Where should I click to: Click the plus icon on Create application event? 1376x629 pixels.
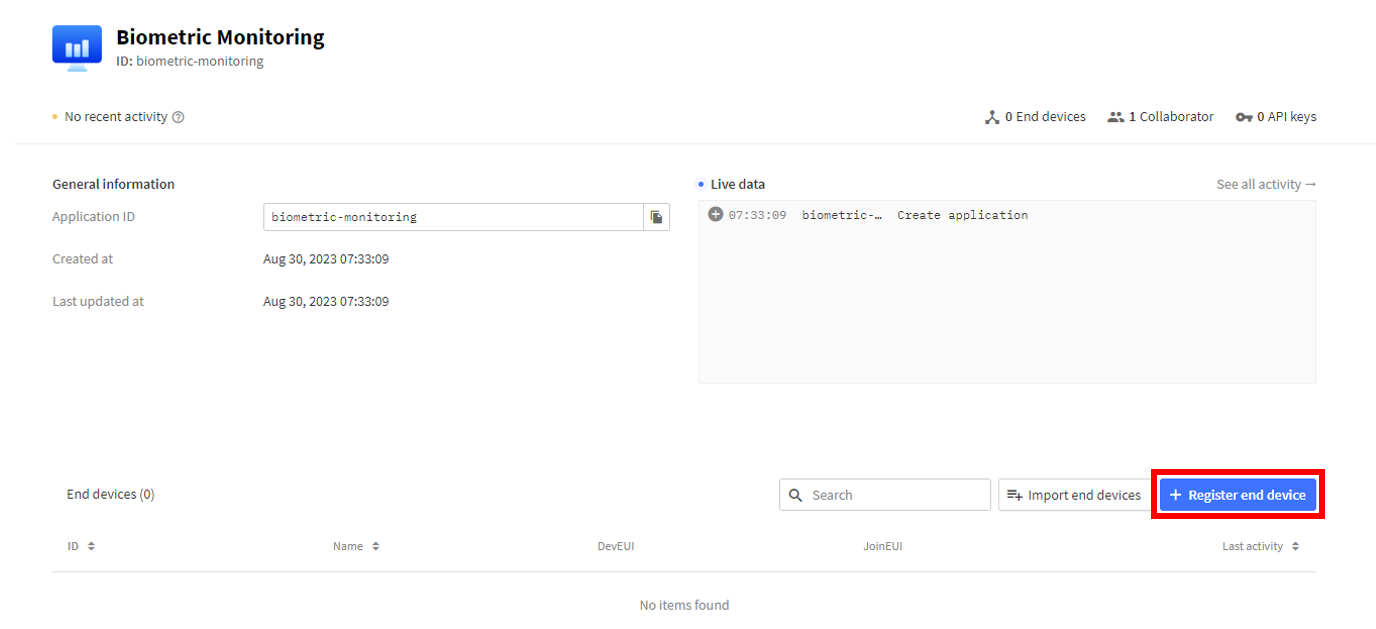[x=715, y=215]
